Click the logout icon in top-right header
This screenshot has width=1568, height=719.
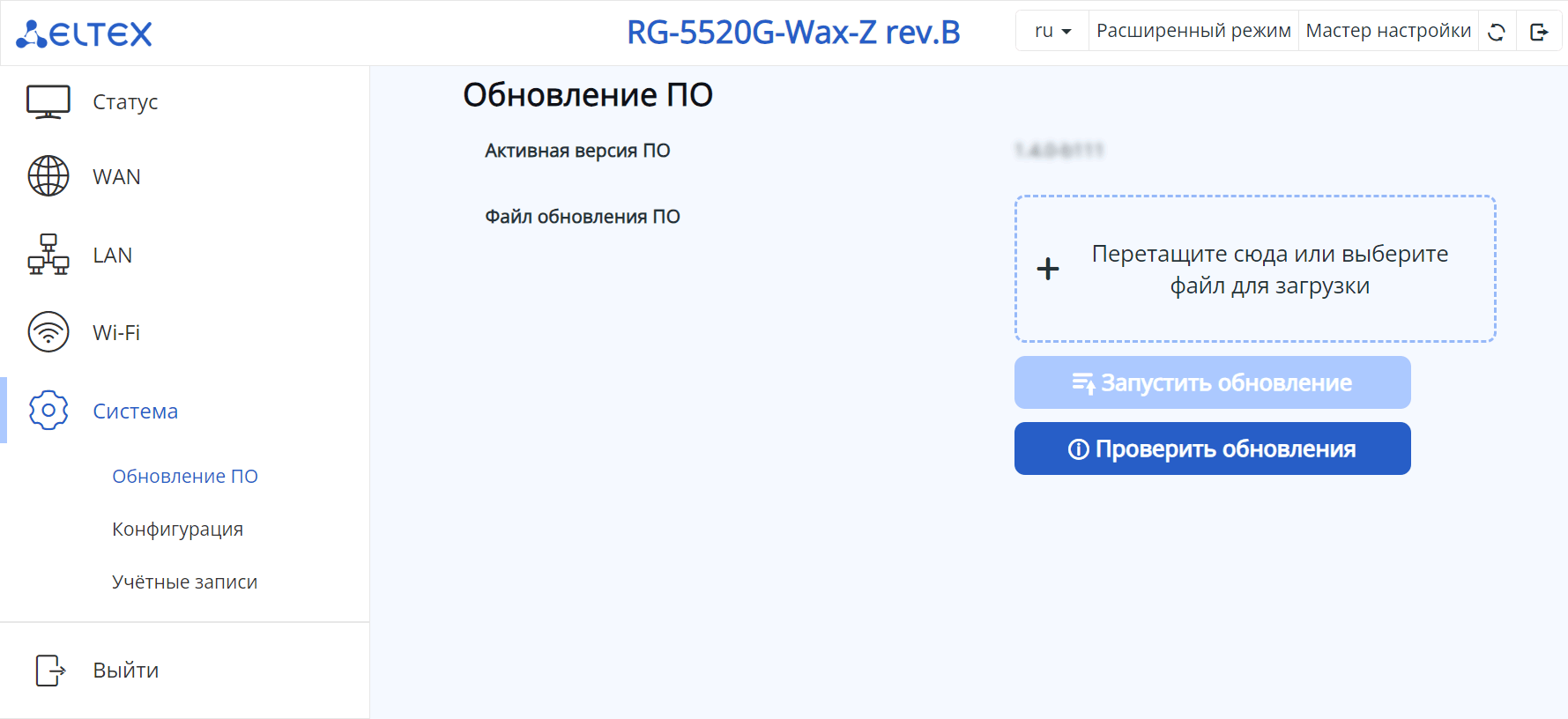pyautogui.click(x=1539, y=32)
